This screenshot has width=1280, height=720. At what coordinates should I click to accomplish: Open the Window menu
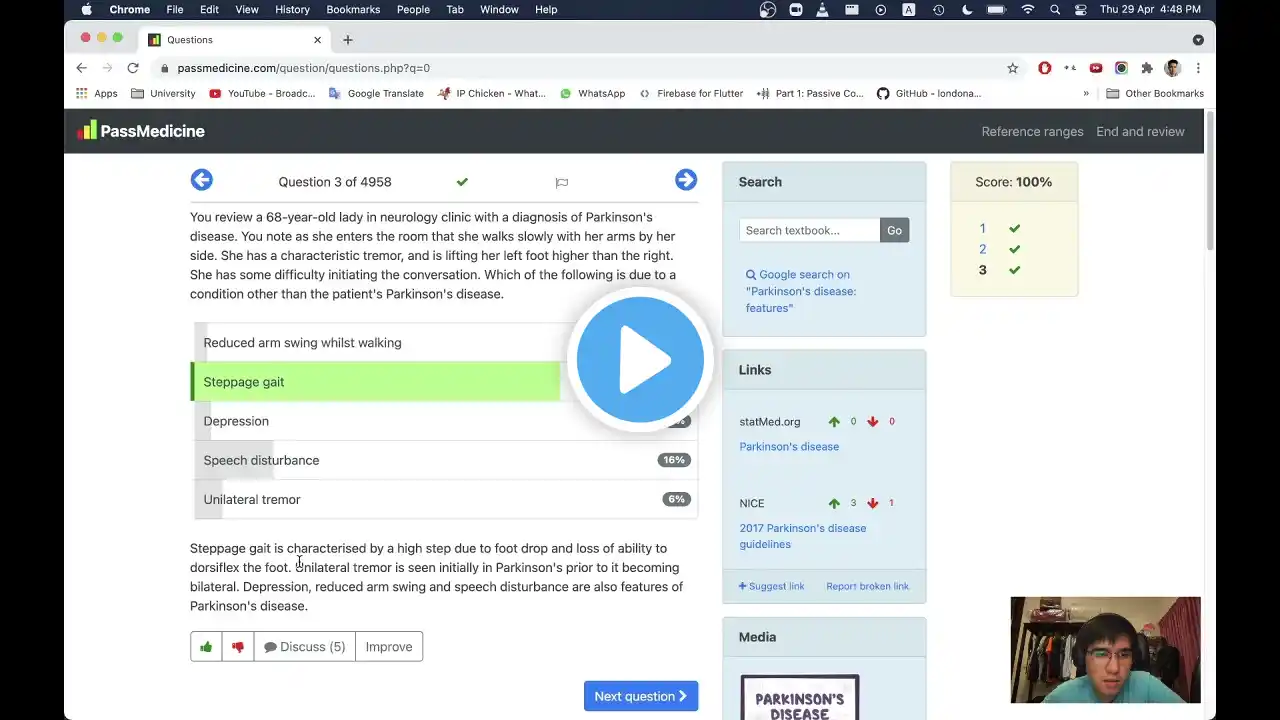pyautogui.click(x=499, y=9)
